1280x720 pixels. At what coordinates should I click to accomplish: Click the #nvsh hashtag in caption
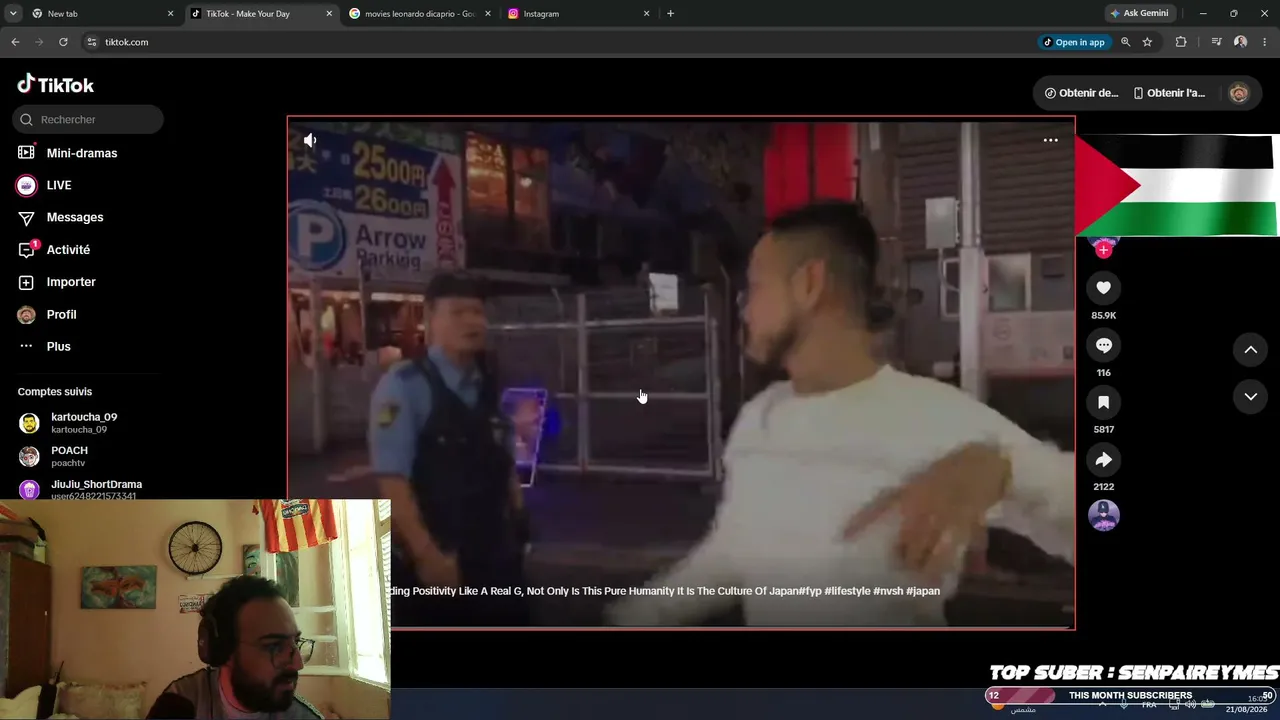[887, 591]
